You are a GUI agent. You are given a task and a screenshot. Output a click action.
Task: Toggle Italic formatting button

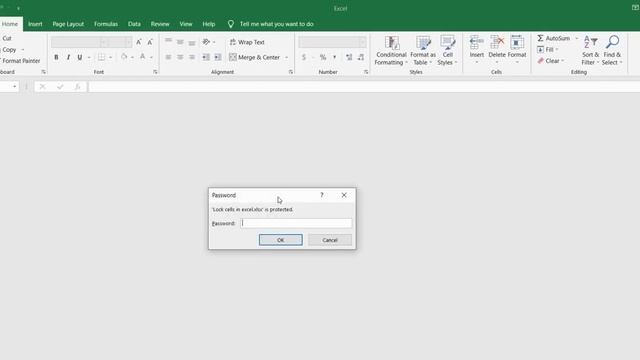[x=68, y=57]
